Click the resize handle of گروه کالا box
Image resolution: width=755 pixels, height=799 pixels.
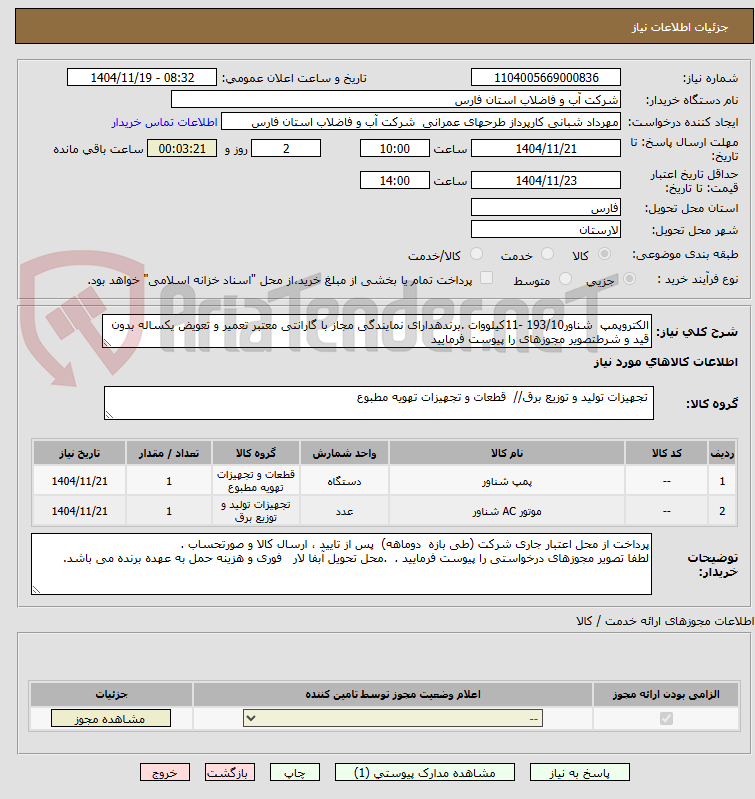pos(109,415)
